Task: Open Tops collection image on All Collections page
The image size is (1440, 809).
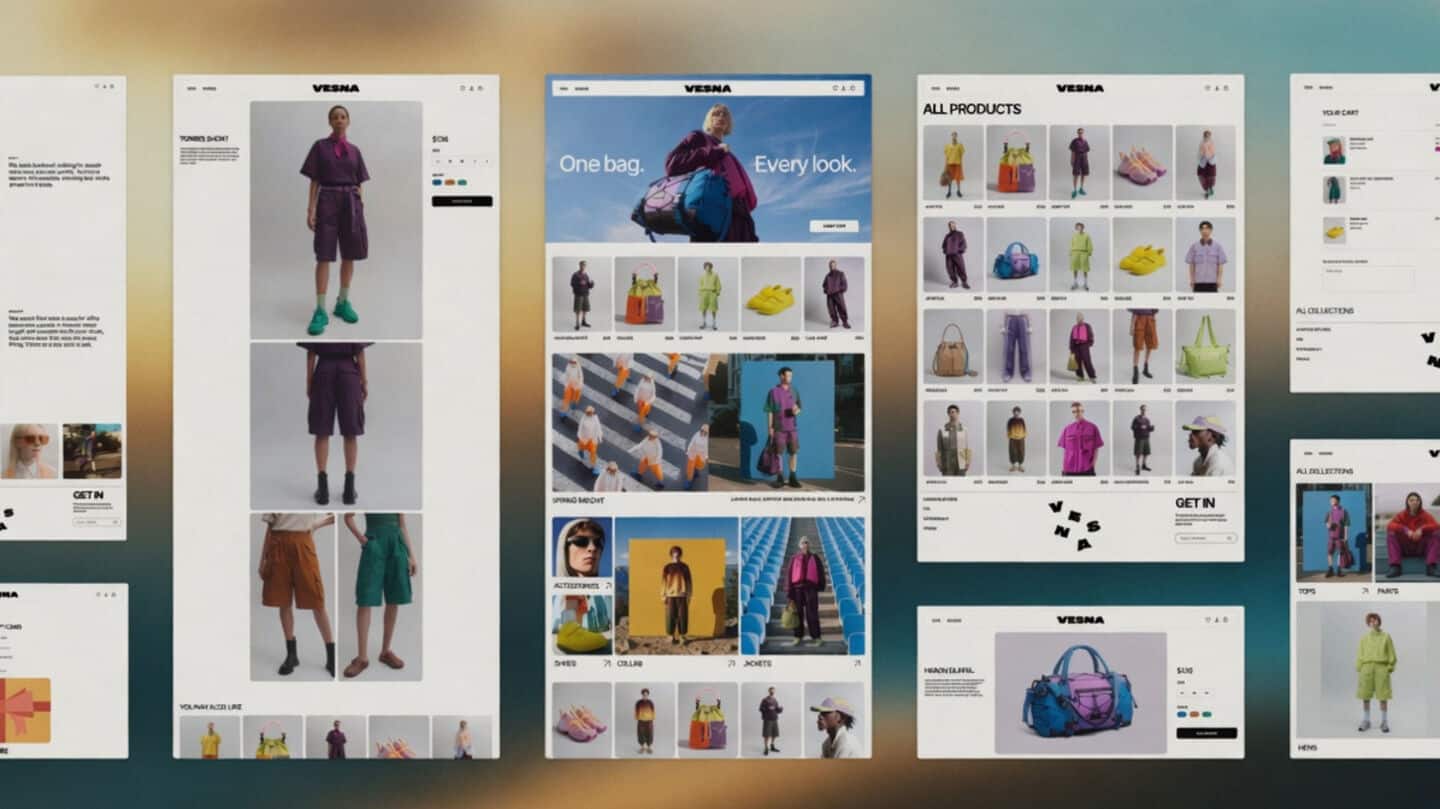Action: pos(1333,532)
